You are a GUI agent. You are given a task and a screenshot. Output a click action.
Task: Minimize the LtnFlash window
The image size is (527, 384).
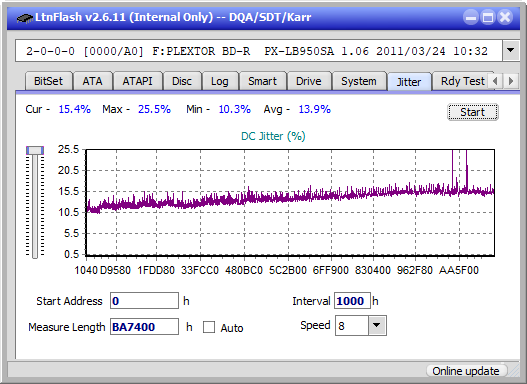click(x=471, y=17)
